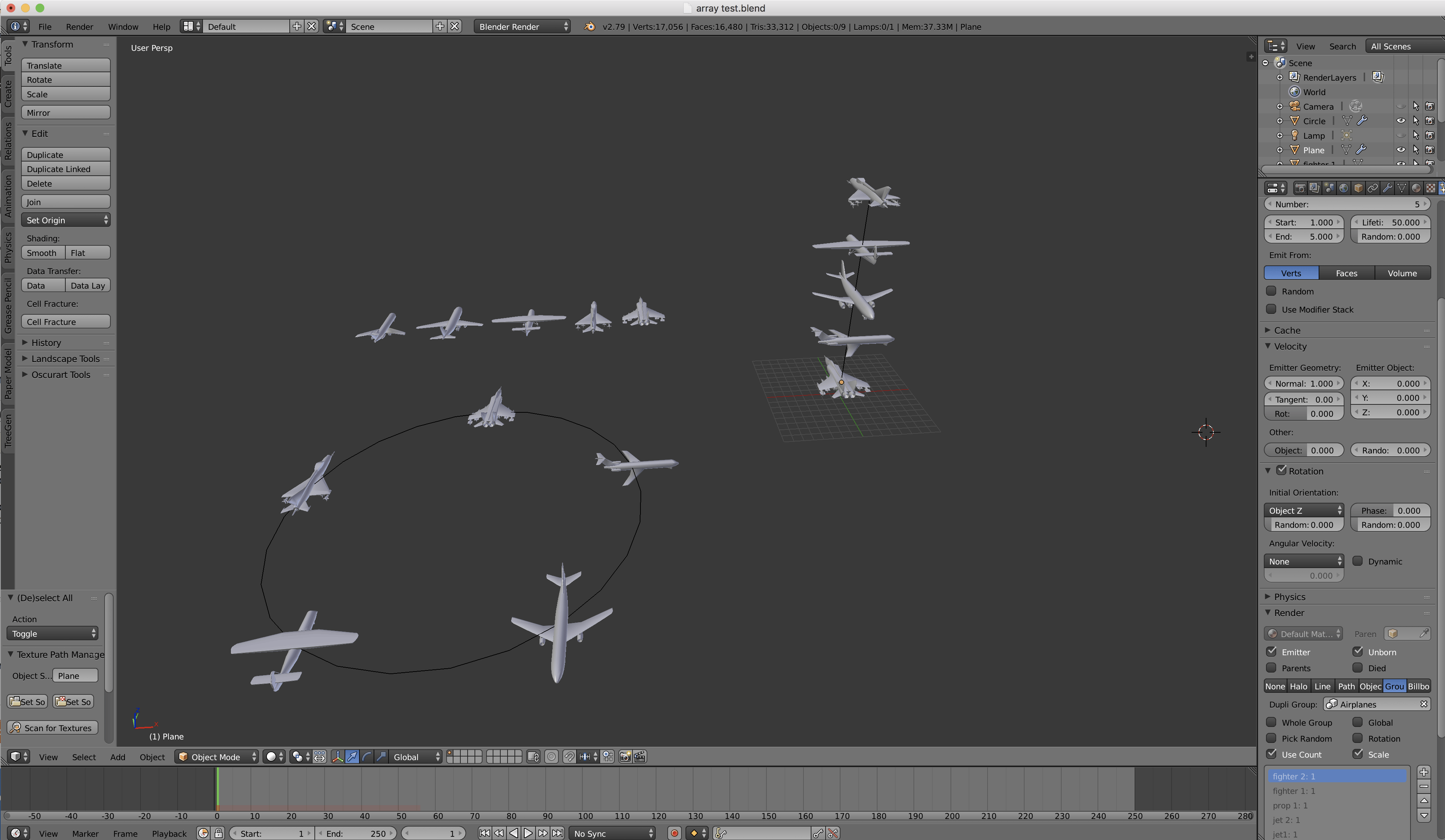The height and width of the screenshot is (840, 1445).
Task: Select Faces under Emit From
Action: (x=1346, y=273)
